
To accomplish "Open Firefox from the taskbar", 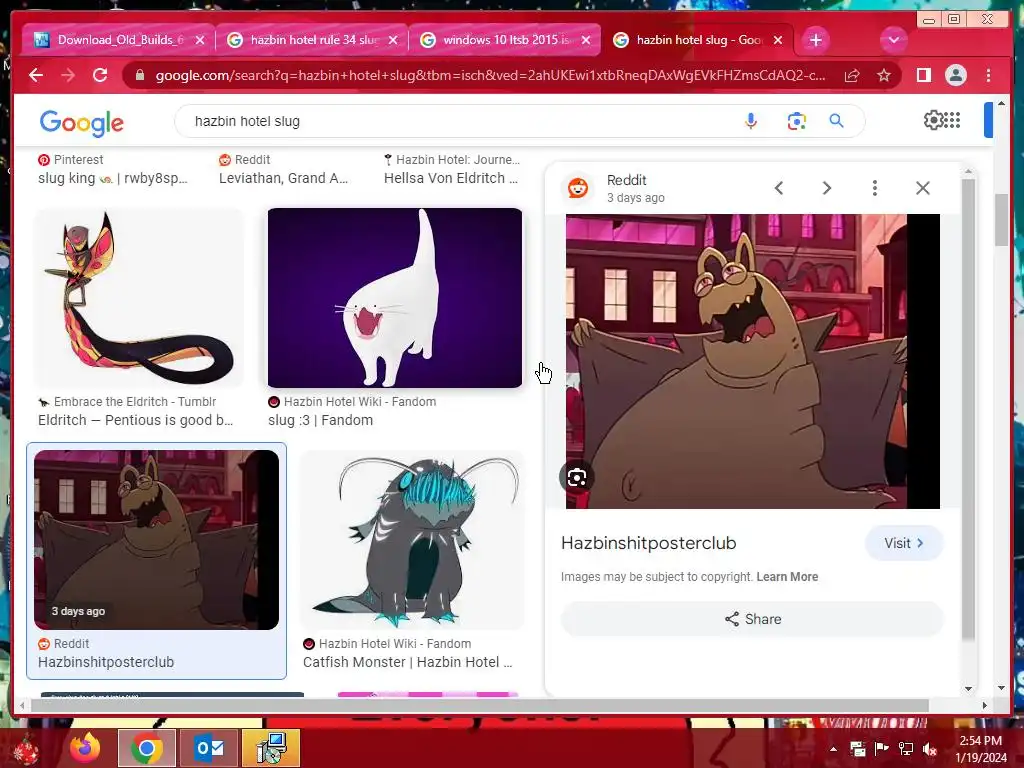I will pyautogui.click(x=85, y=748).
